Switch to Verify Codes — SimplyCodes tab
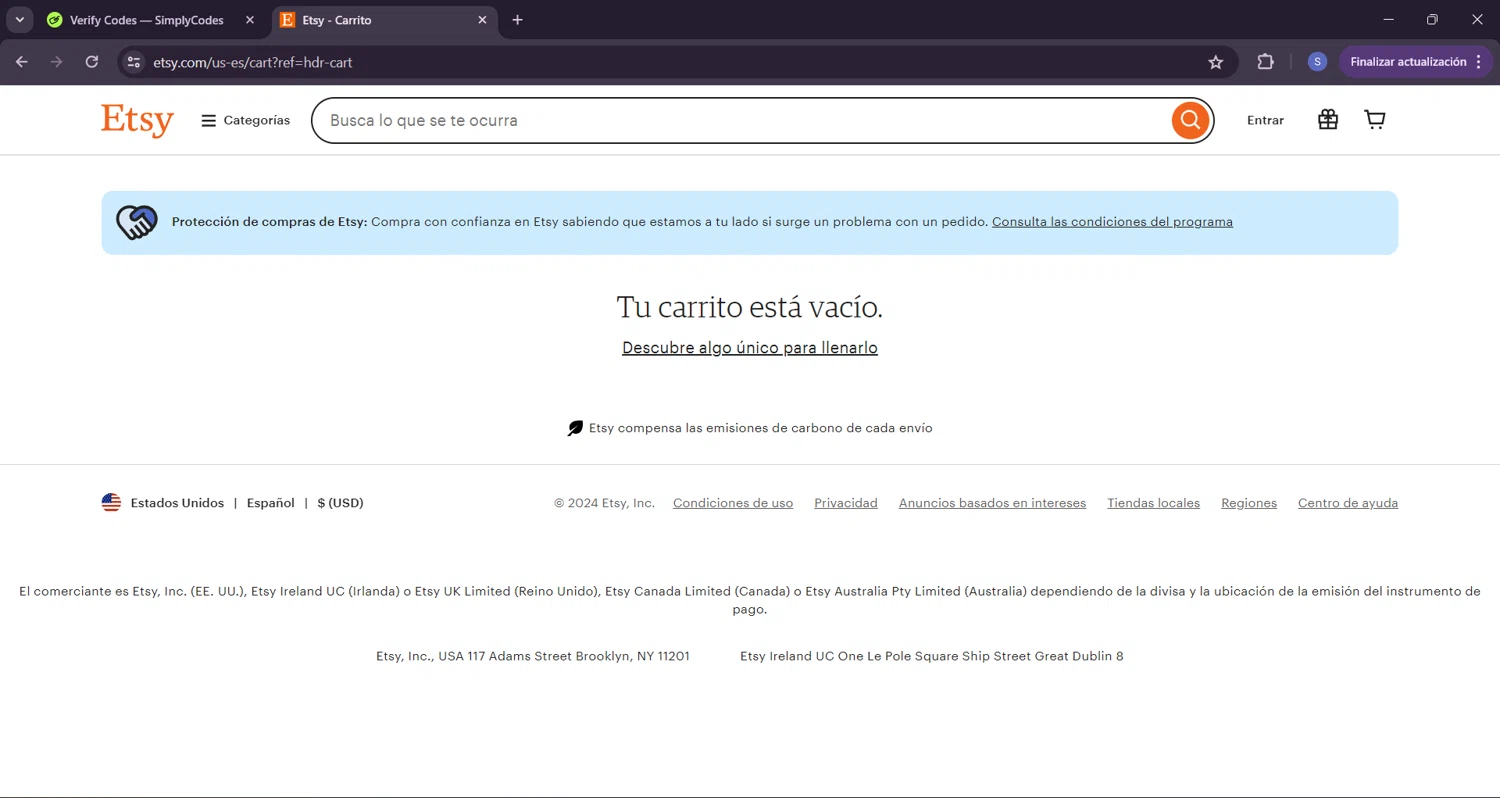Image resolution: width=1500 pixels, height=798 pixels. point(147,20)
